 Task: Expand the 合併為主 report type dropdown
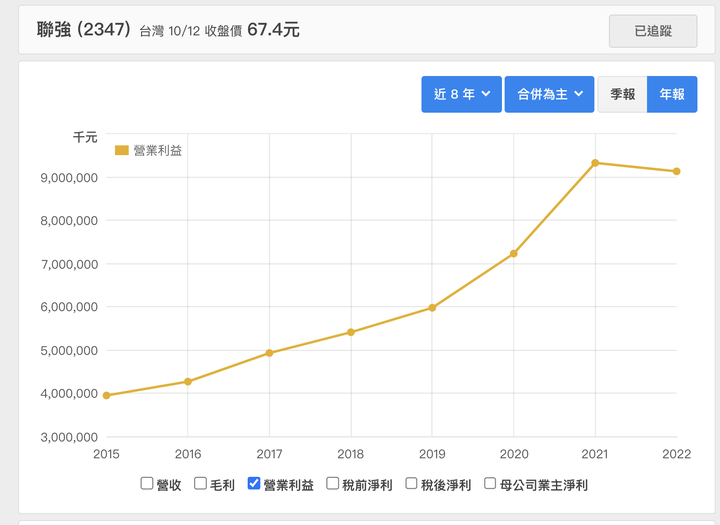coord(549,94)
